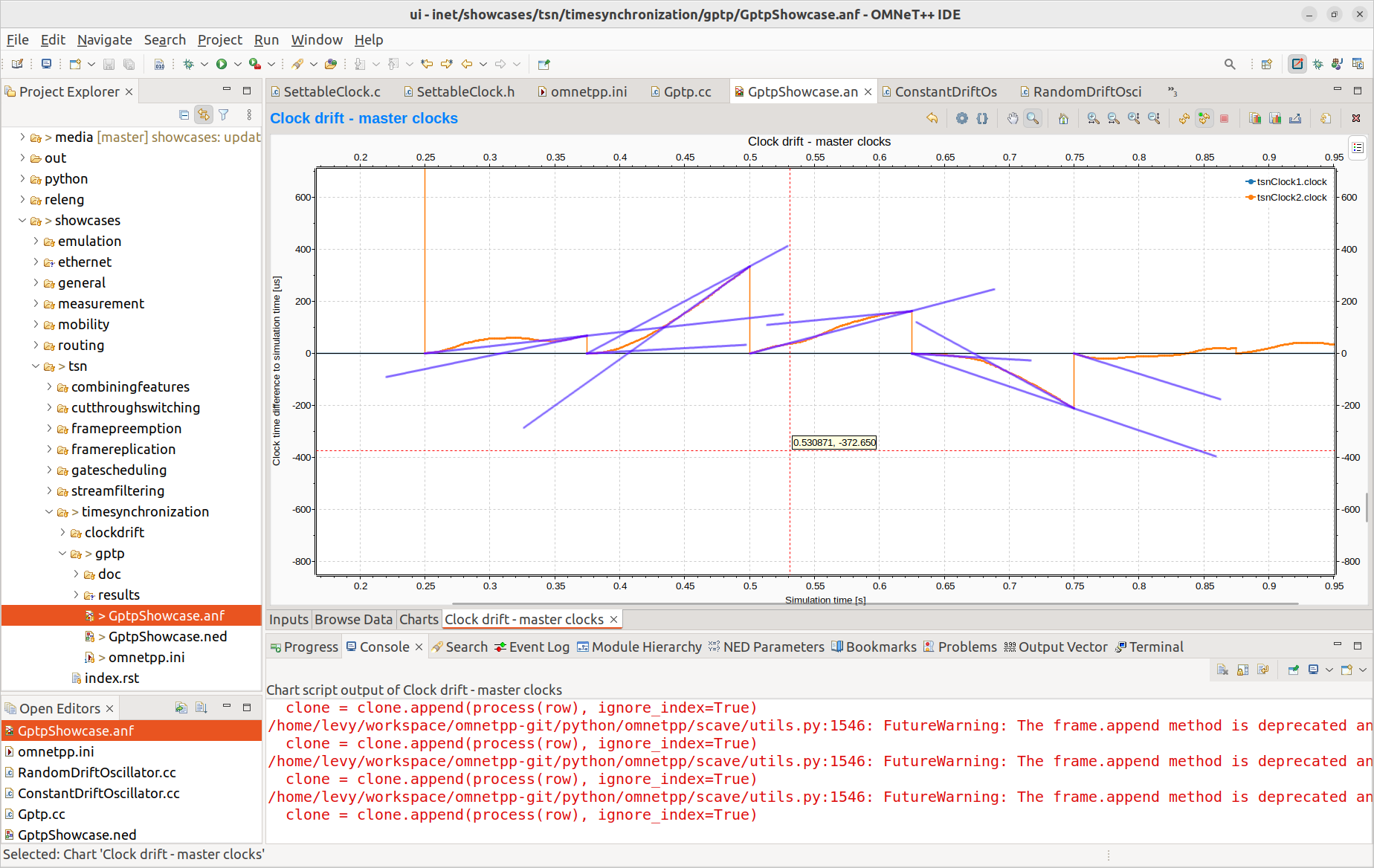Click the Vertical Zoom Out icon
Image resolution: width=1374 pixels, height=868 pixels.
1154,118
